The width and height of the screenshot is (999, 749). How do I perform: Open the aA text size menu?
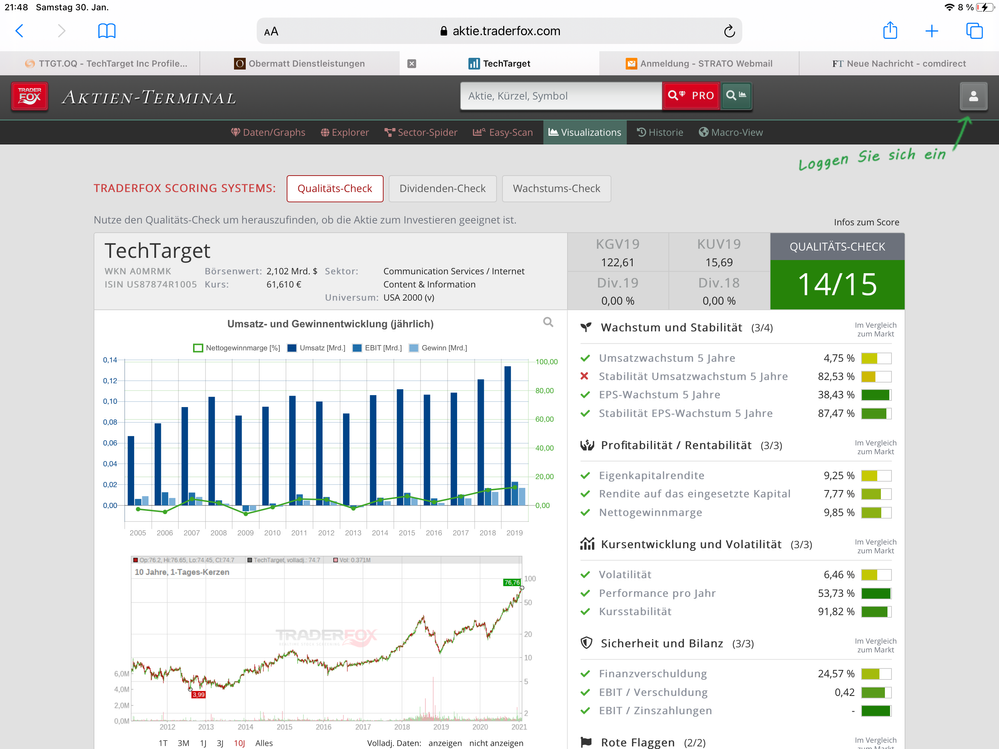click(x=271, y=31)
